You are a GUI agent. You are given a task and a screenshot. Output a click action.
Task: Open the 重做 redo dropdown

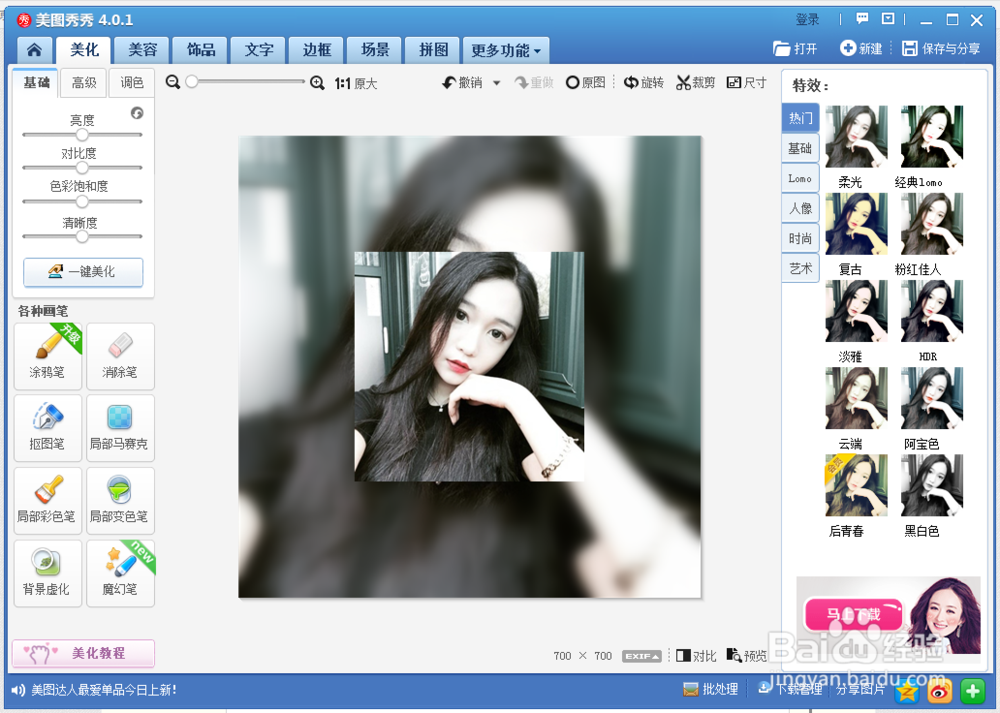(533, 82)
